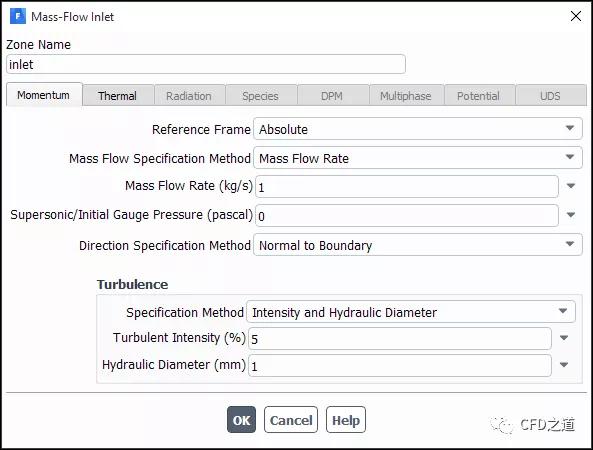Click the Hydraulic Diameter input field
Screen dimensions: 593x450
tap(400, 366)
